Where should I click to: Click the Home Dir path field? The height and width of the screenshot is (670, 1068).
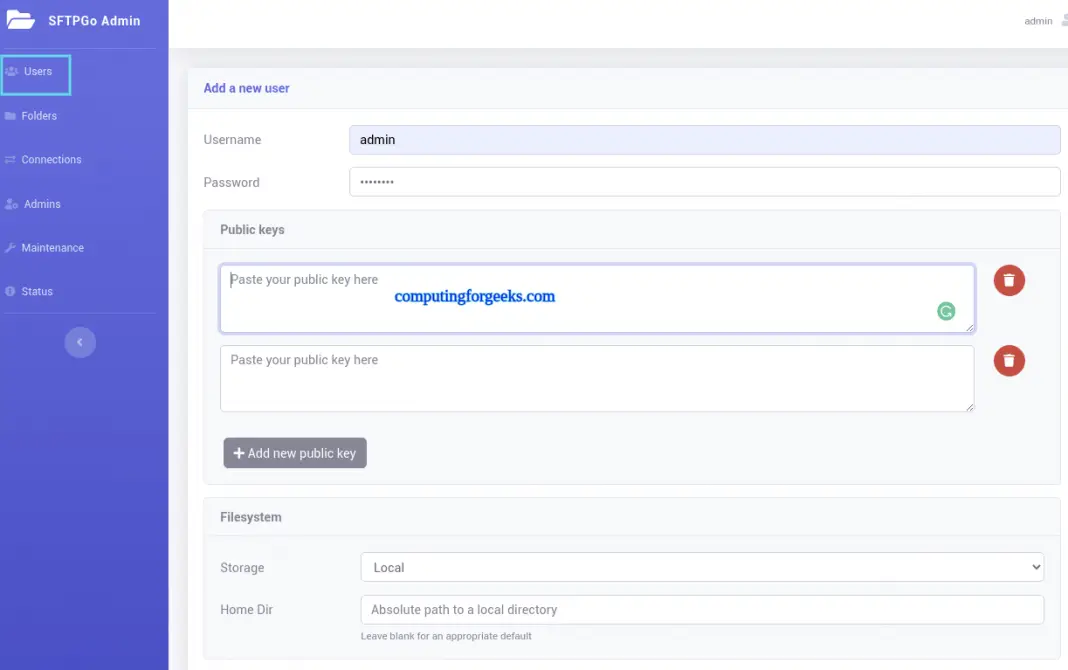(x=700, y=609)
